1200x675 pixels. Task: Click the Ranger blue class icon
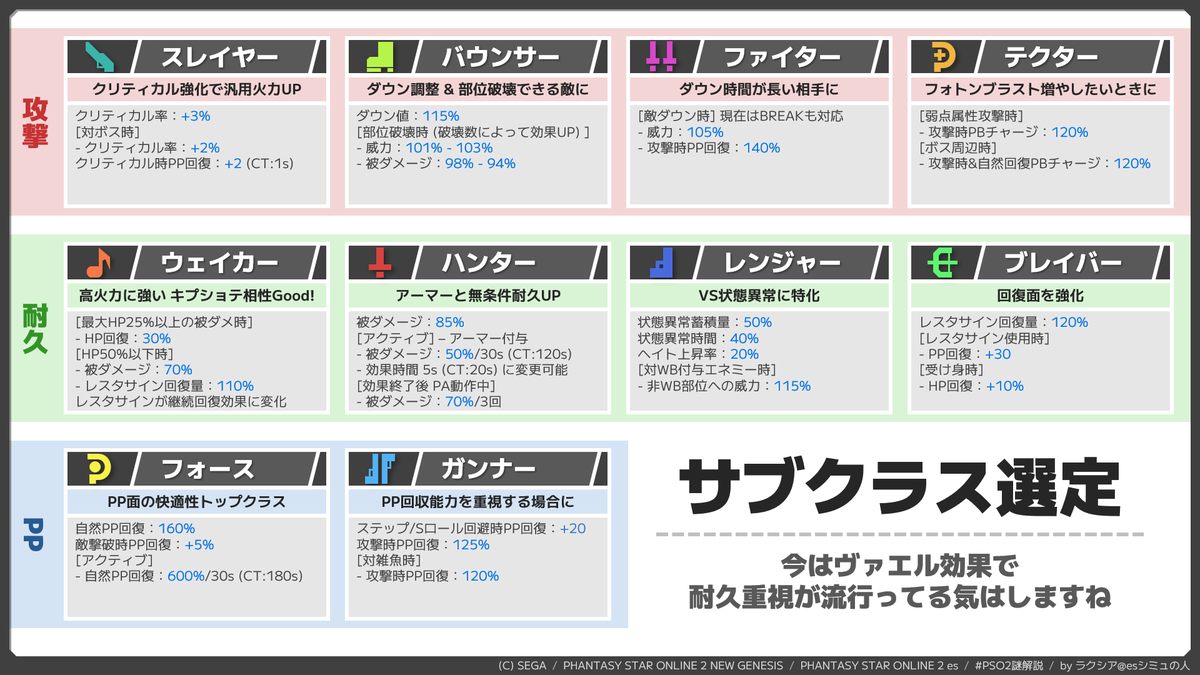[663, 263]
